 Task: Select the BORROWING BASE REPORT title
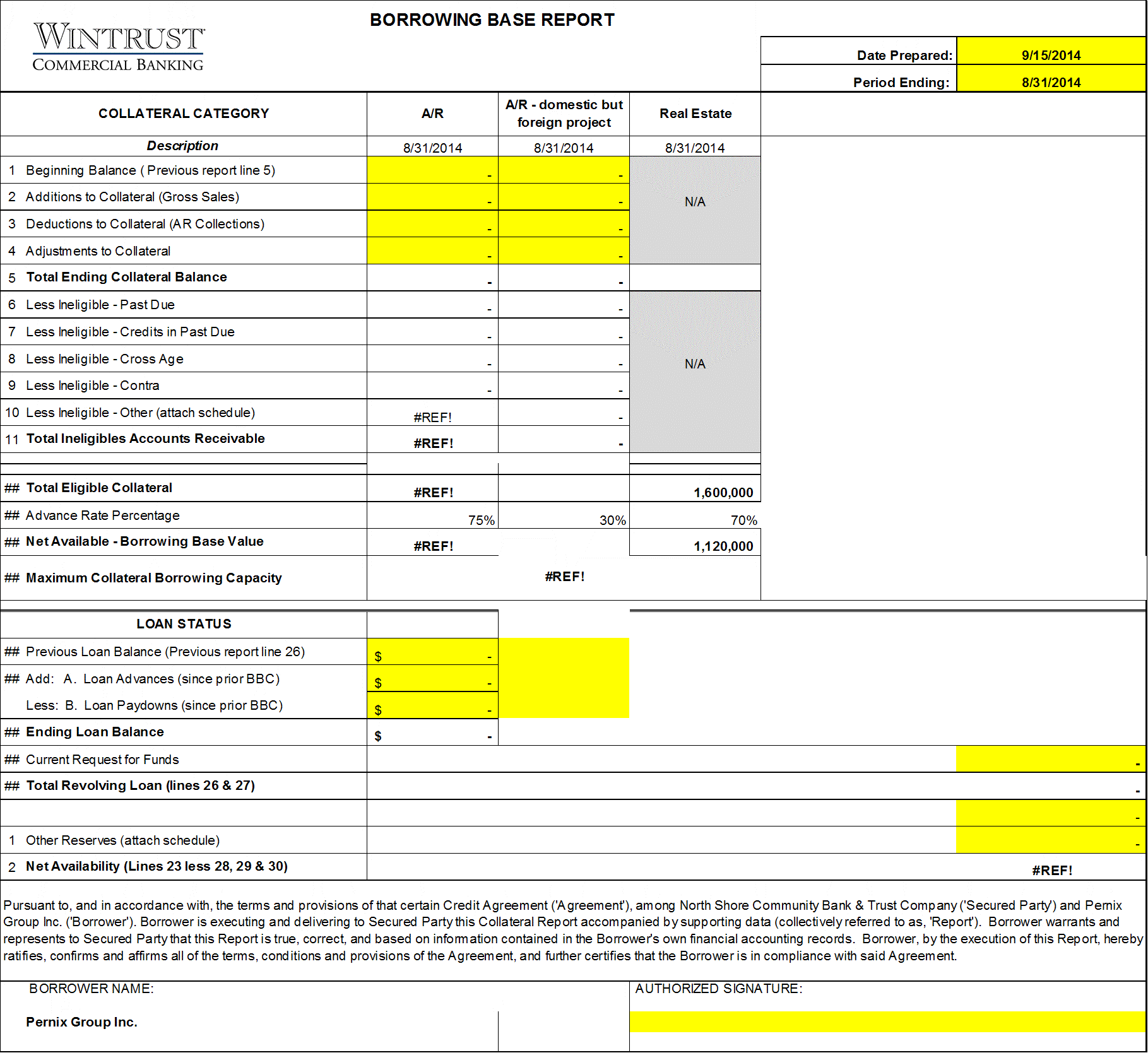tap(492, 20)
